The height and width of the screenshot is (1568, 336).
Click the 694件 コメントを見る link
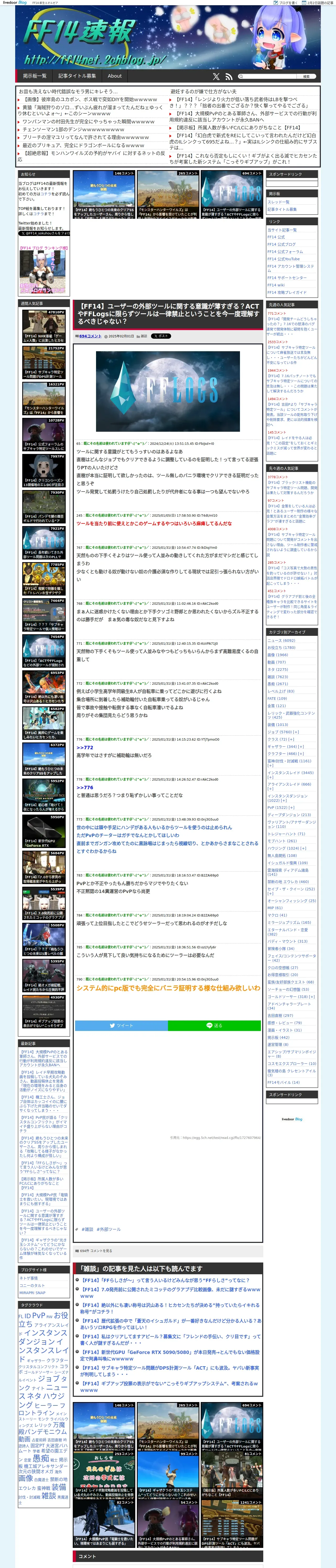click(96, 1251)
